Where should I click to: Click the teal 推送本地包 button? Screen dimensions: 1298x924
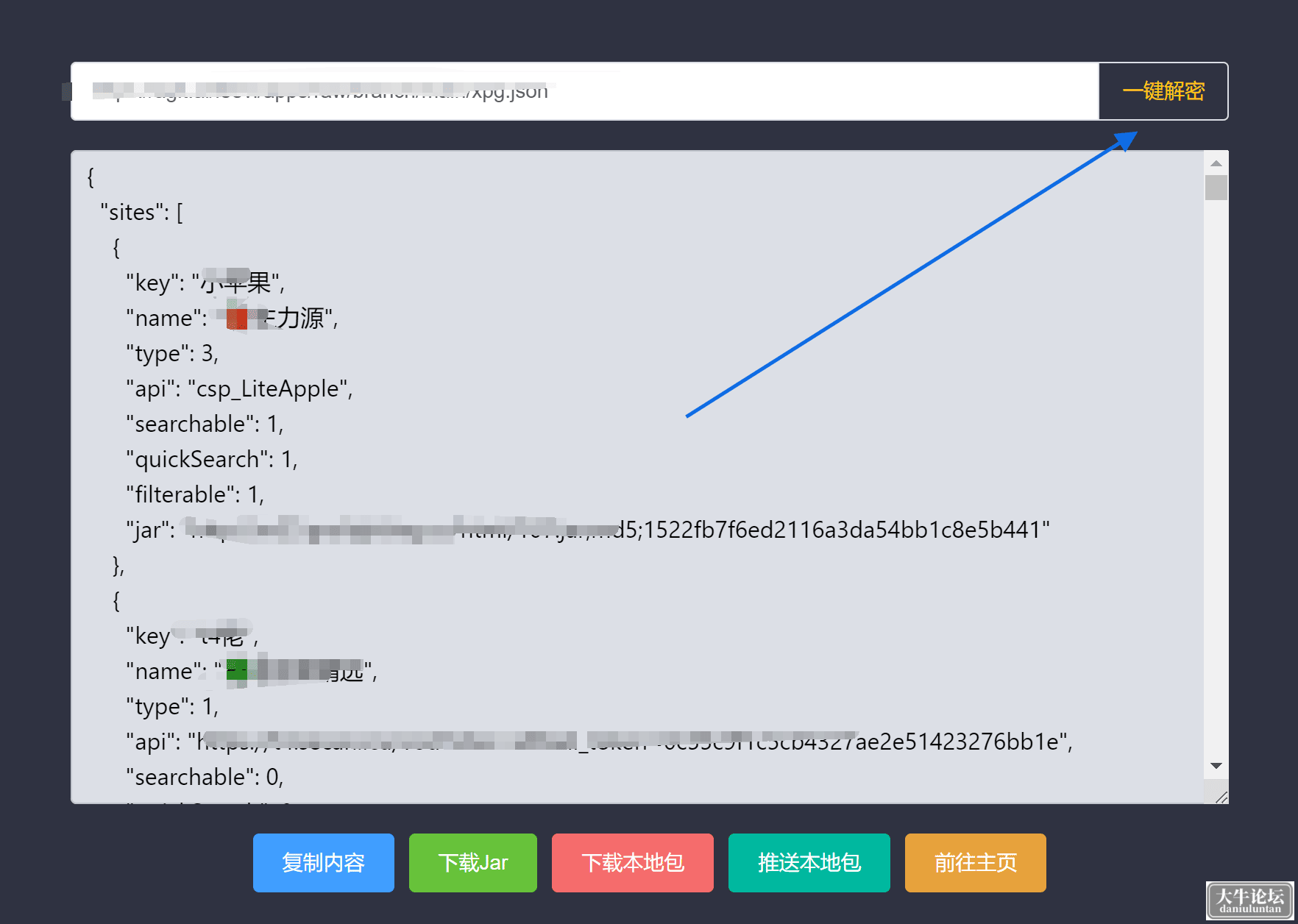809,862
